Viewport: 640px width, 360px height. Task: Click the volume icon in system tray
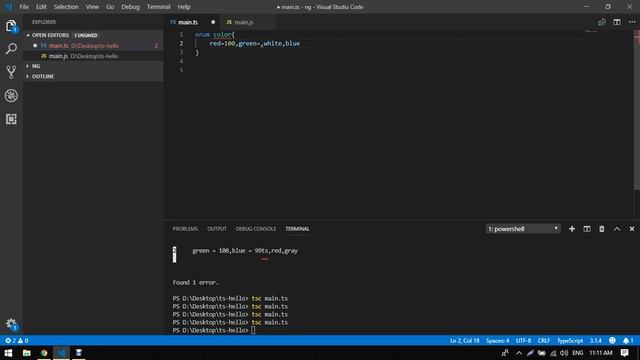(564, 353)
